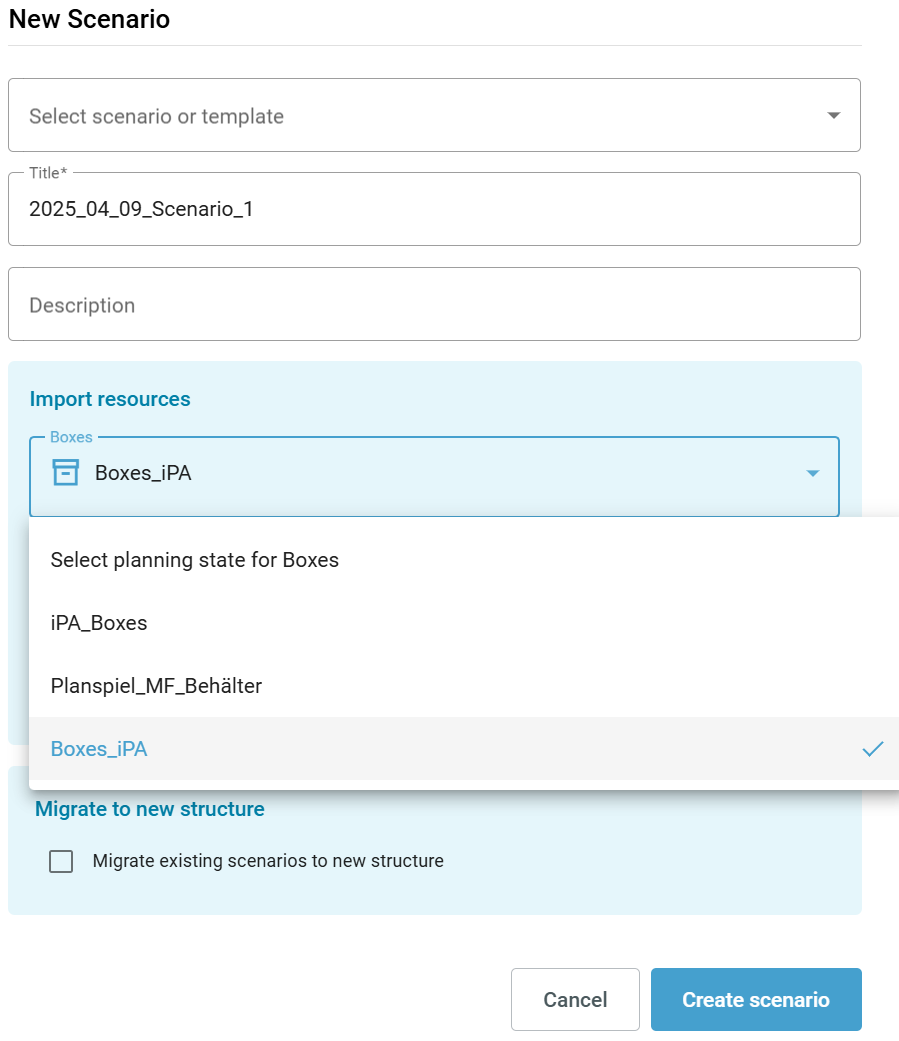Click the 'Migrate to new structure' heading
Viewport: 899px width, 1041px height.
click(150, 809)
